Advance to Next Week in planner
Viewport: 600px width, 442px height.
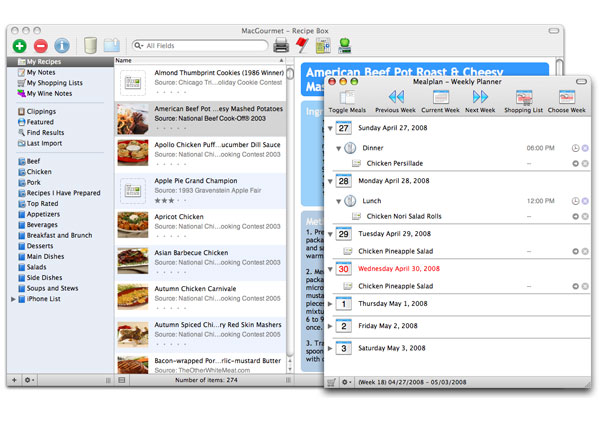[x=480, y=102]
